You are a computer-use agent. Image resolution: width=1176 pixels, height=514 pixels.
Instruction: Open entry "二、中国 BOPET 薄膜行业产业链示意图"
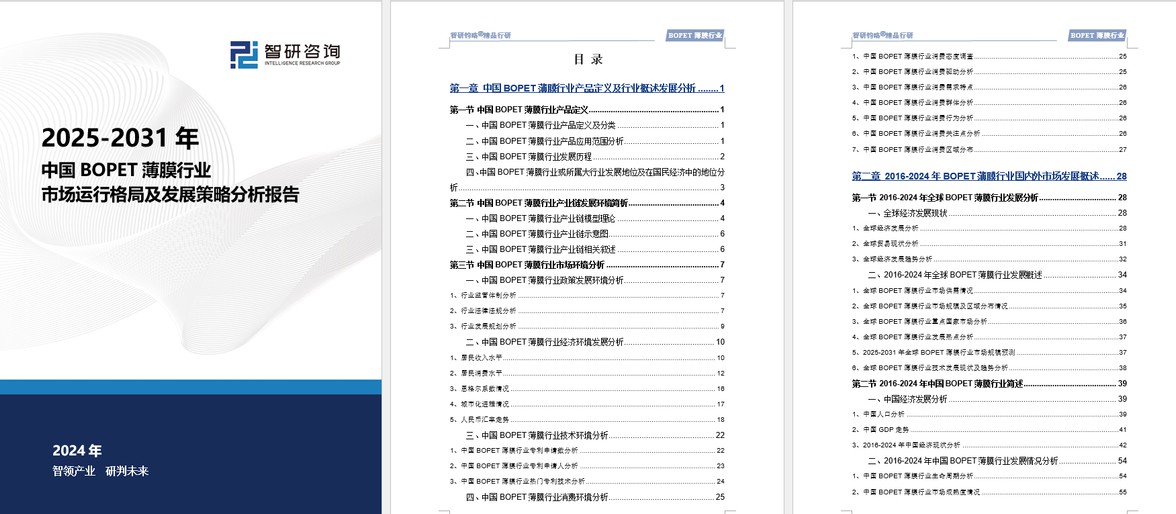click(596, 233)
